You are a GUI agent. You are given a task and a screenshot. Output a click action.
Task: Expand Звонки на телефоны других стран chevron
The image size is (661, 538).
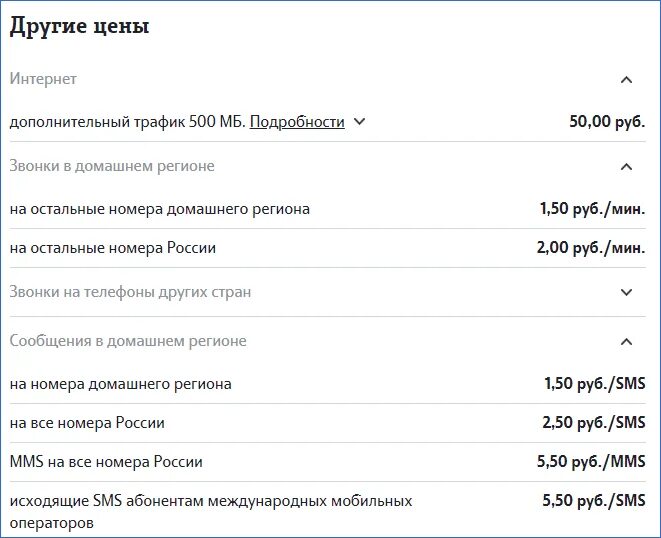pyautogui.click(x=626, y=292)
